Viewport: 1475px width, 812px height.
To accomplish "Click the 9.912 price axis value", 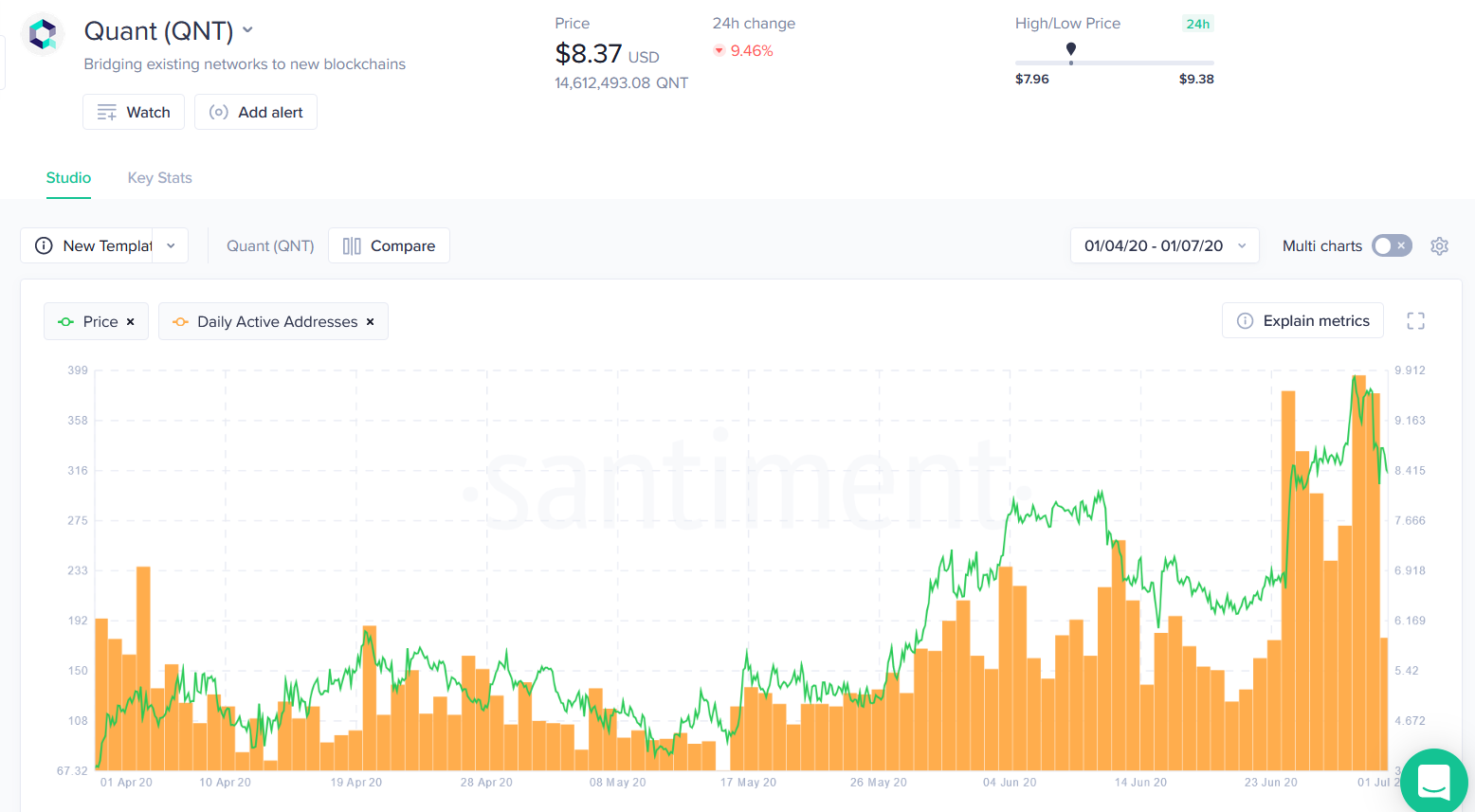I will (x=1411, y=370).
